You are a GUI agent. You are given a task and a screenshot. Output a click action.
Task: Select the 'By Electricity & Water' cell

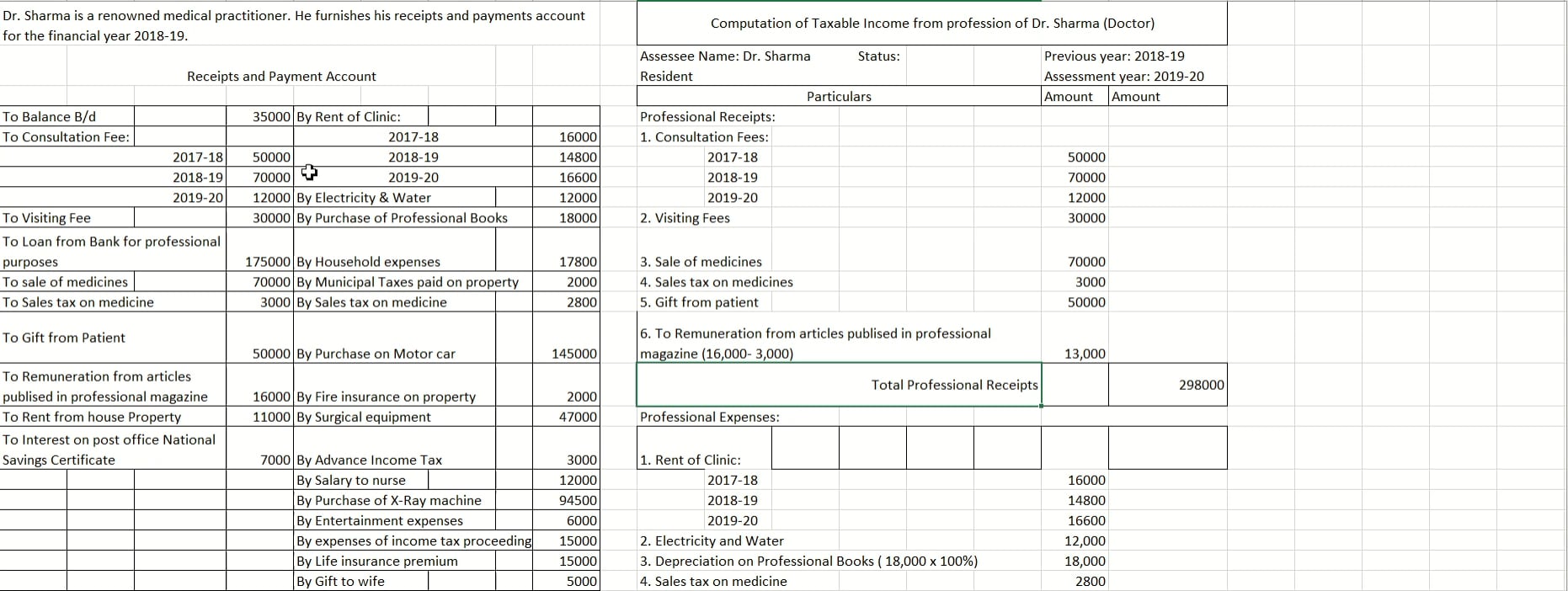tap(364, 198)
